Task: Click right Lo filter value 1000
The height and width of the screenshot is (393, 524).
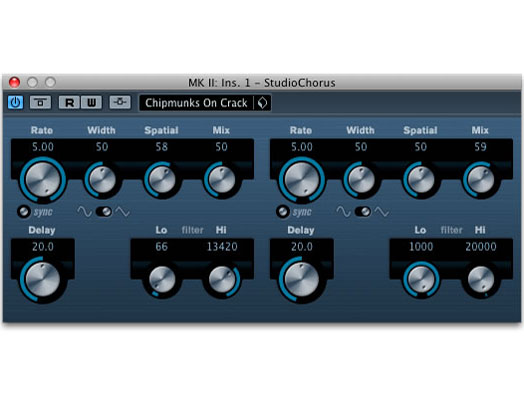Action: coord(421,247)
